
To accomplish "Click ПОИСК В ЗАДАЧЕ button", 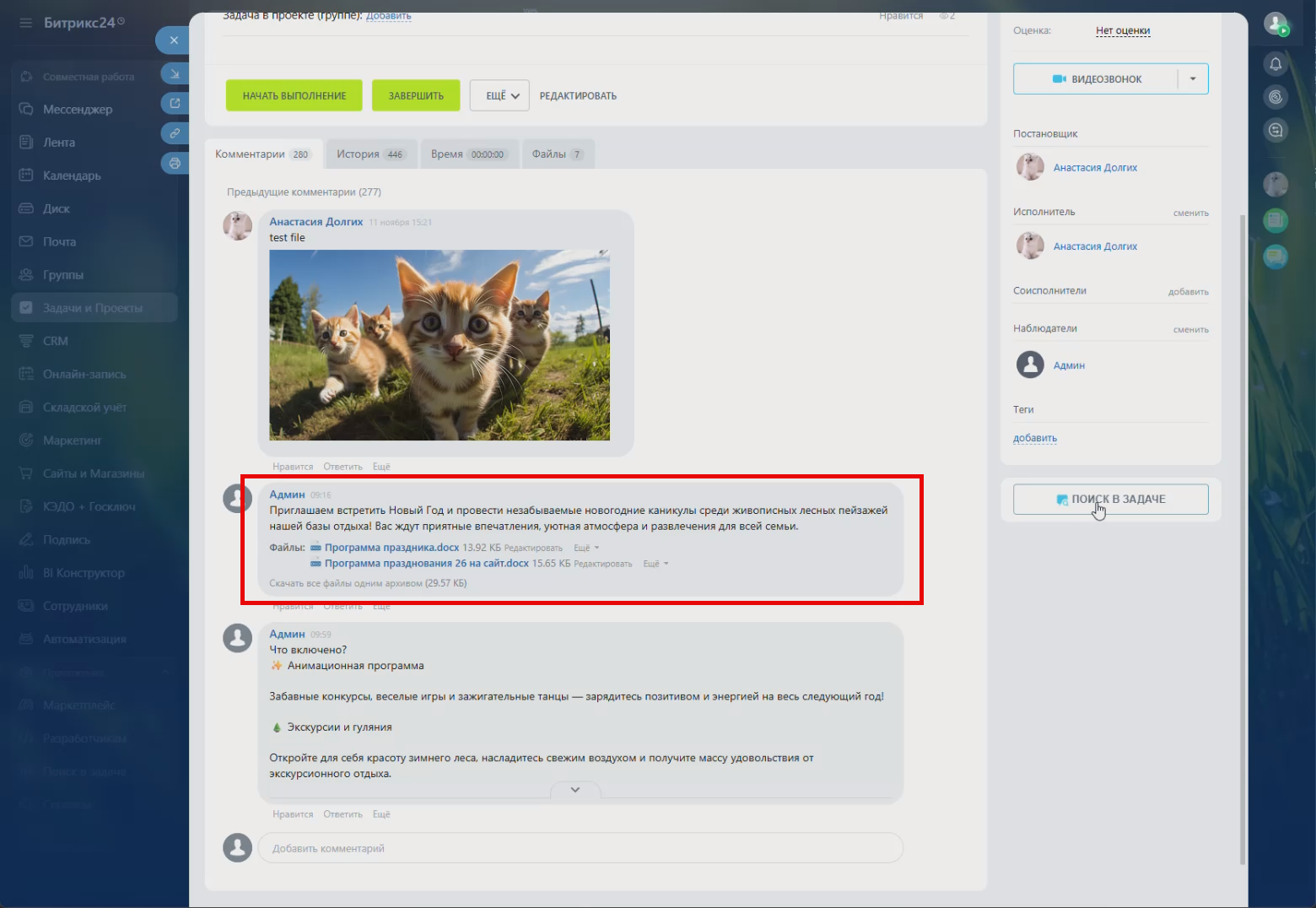I will coord(1110,499).
